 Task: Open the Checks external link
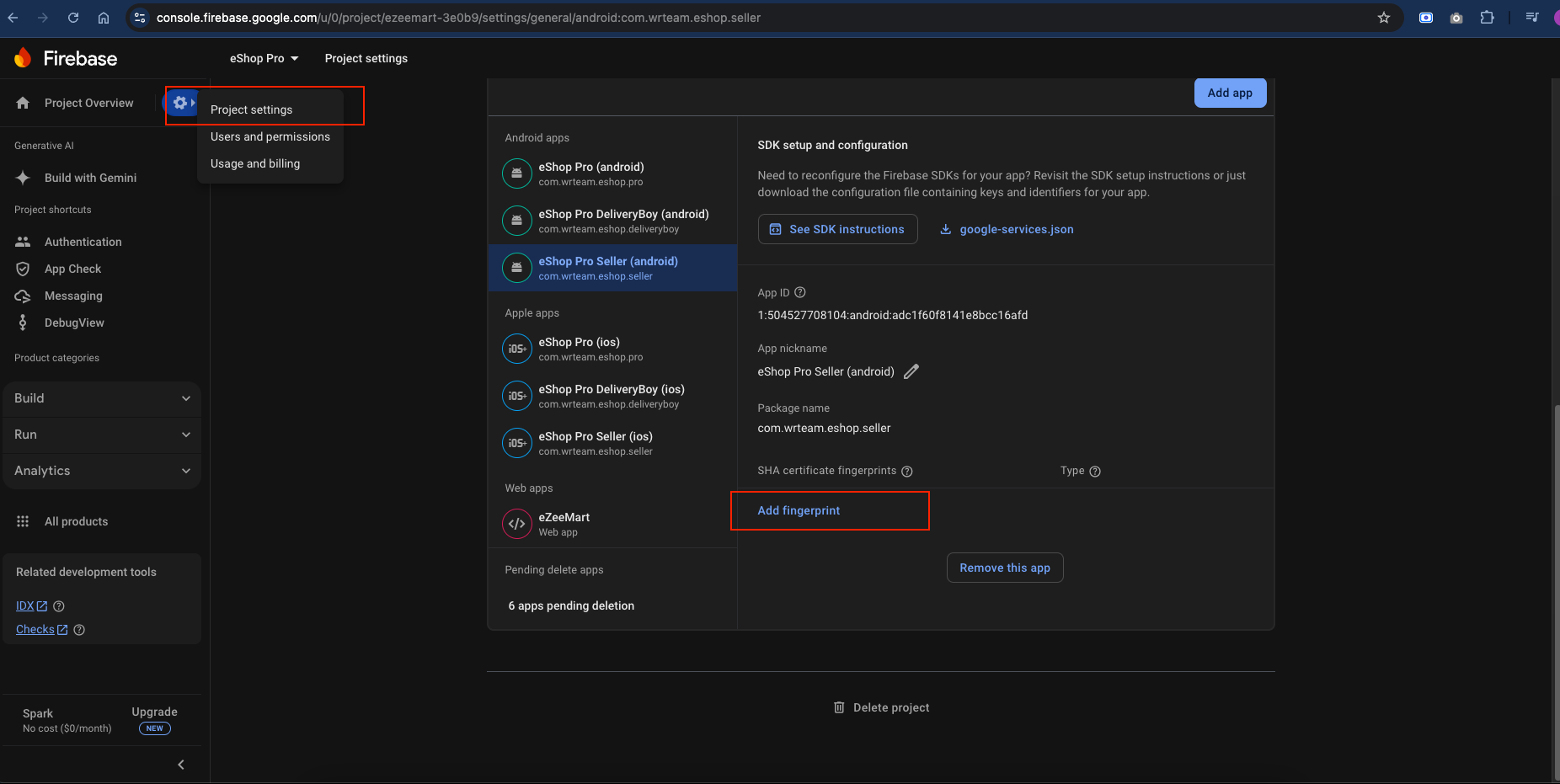coord(41,630)
